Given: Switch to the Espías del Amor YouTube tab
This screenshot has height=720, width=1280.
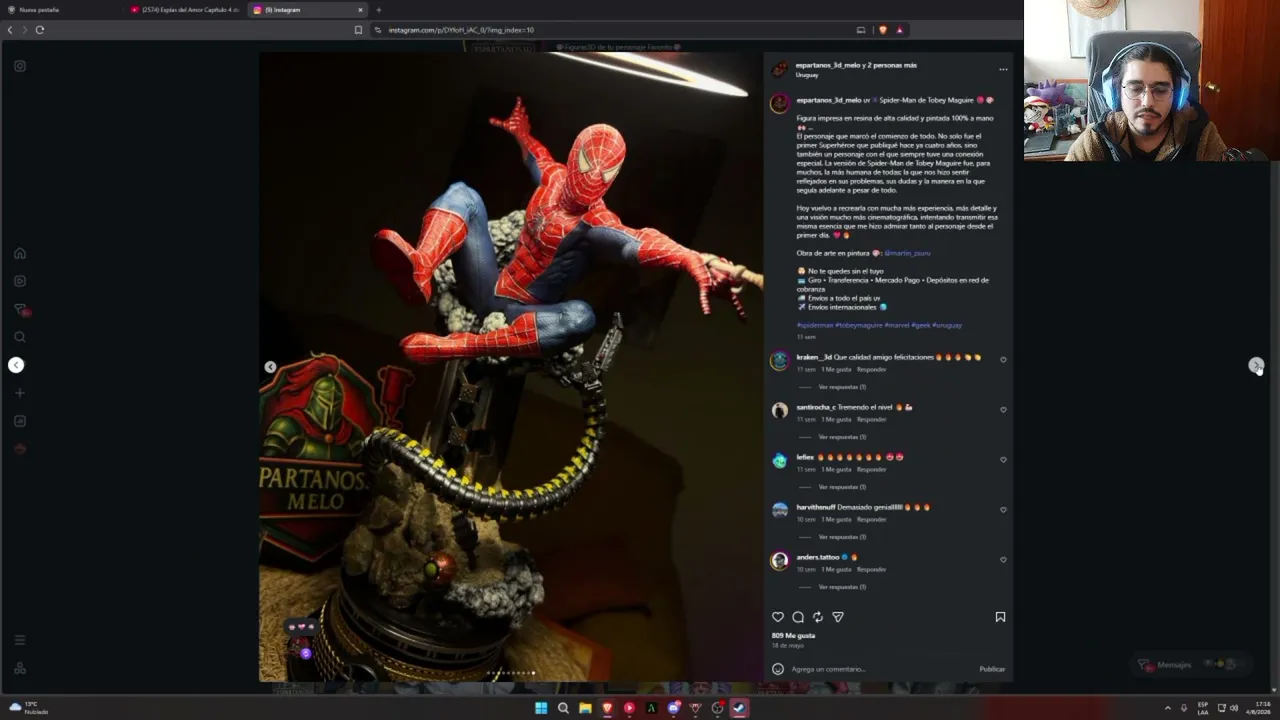Looking at the screenshot, I should (x=185, y=10).
